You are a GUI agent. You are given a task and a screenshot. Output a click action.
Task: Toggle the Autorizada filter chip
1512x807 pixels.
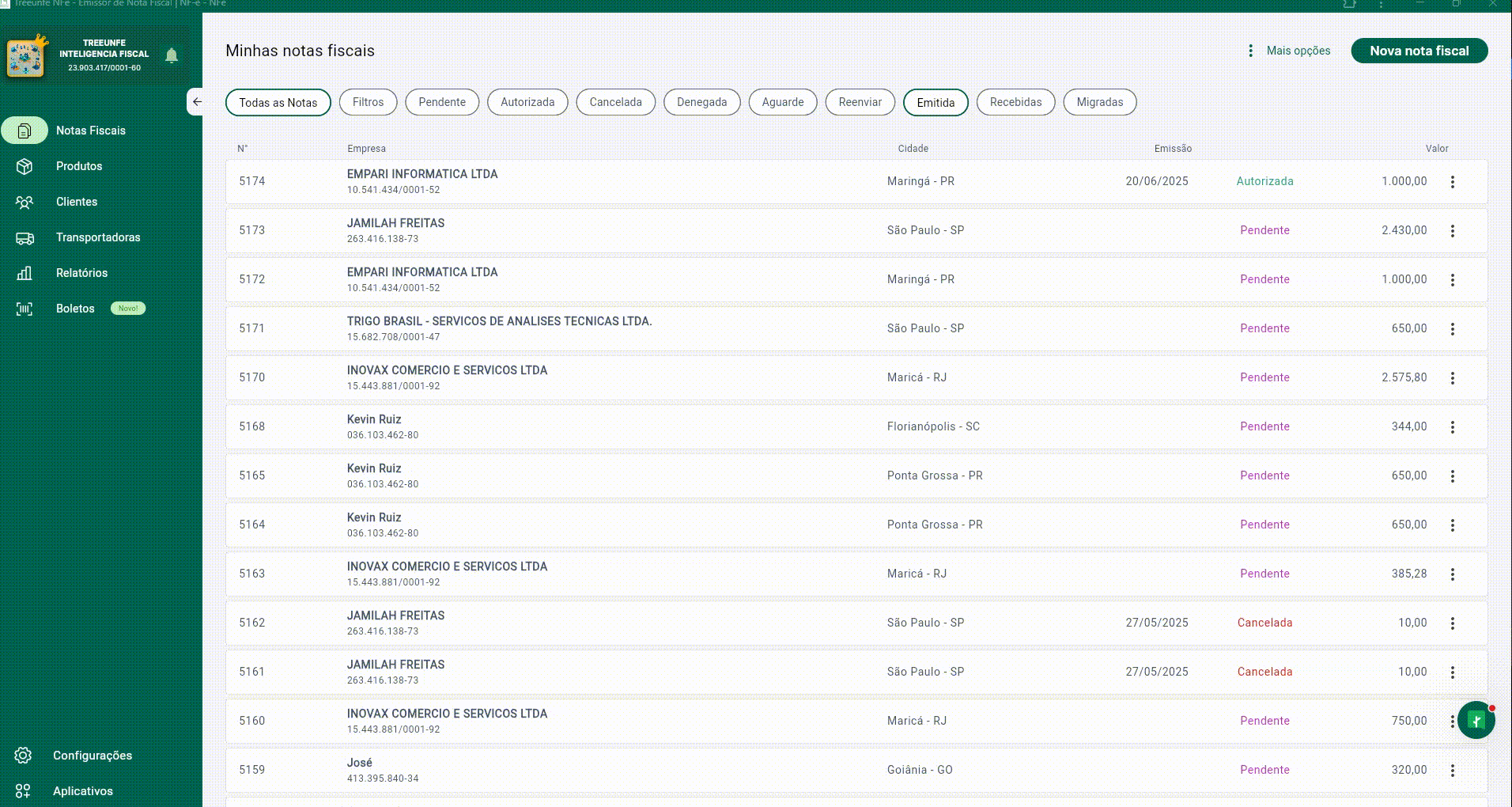point(527,102)
